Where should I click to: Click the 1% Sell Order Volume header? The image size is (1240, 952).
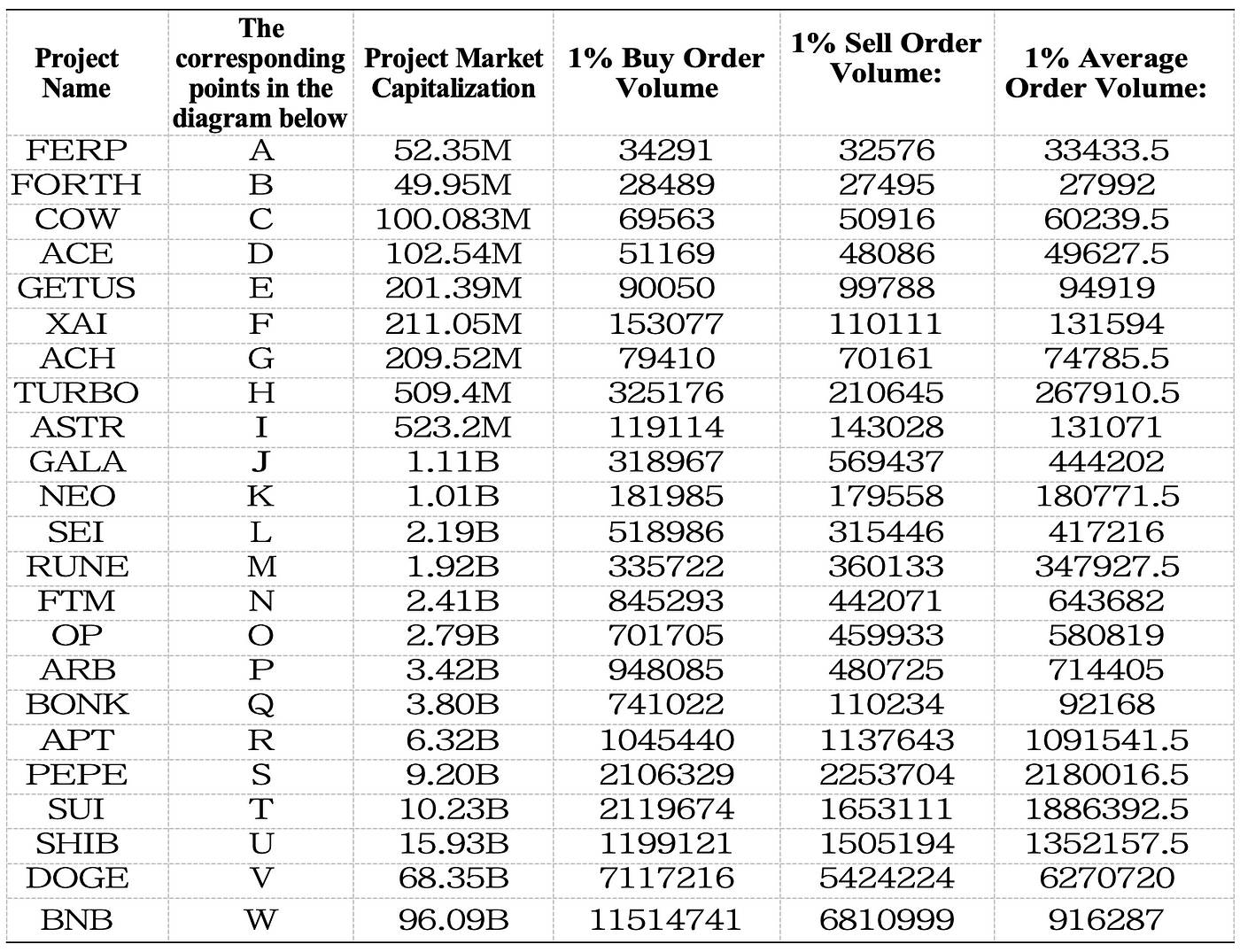click(x=886, y=58)
